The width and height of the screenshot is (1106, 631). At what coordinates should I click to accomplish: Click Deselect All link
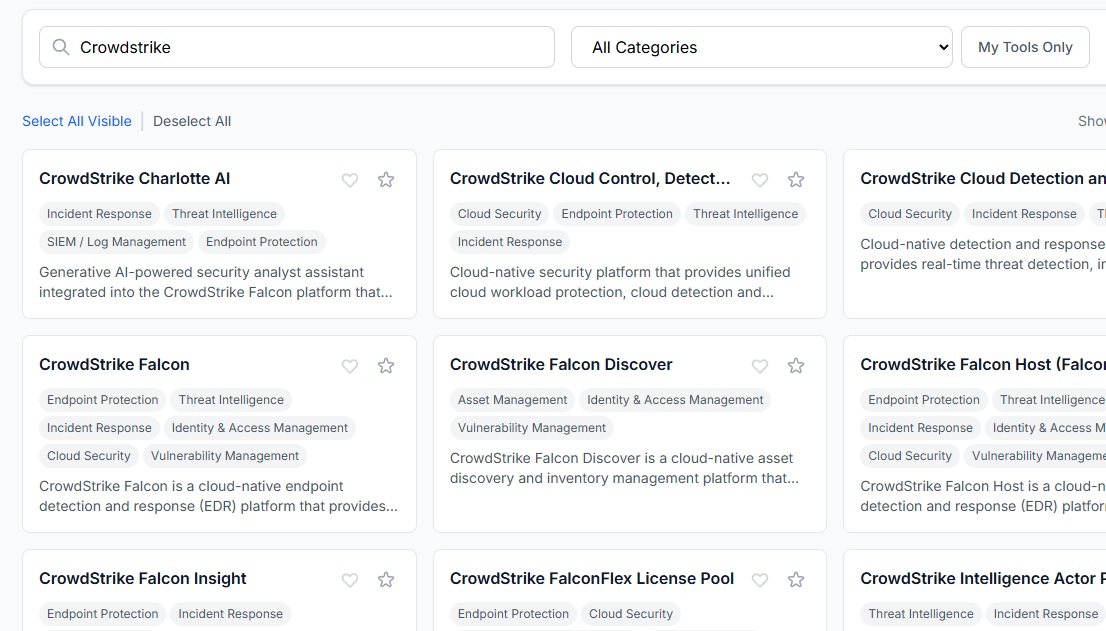(192, 121)
